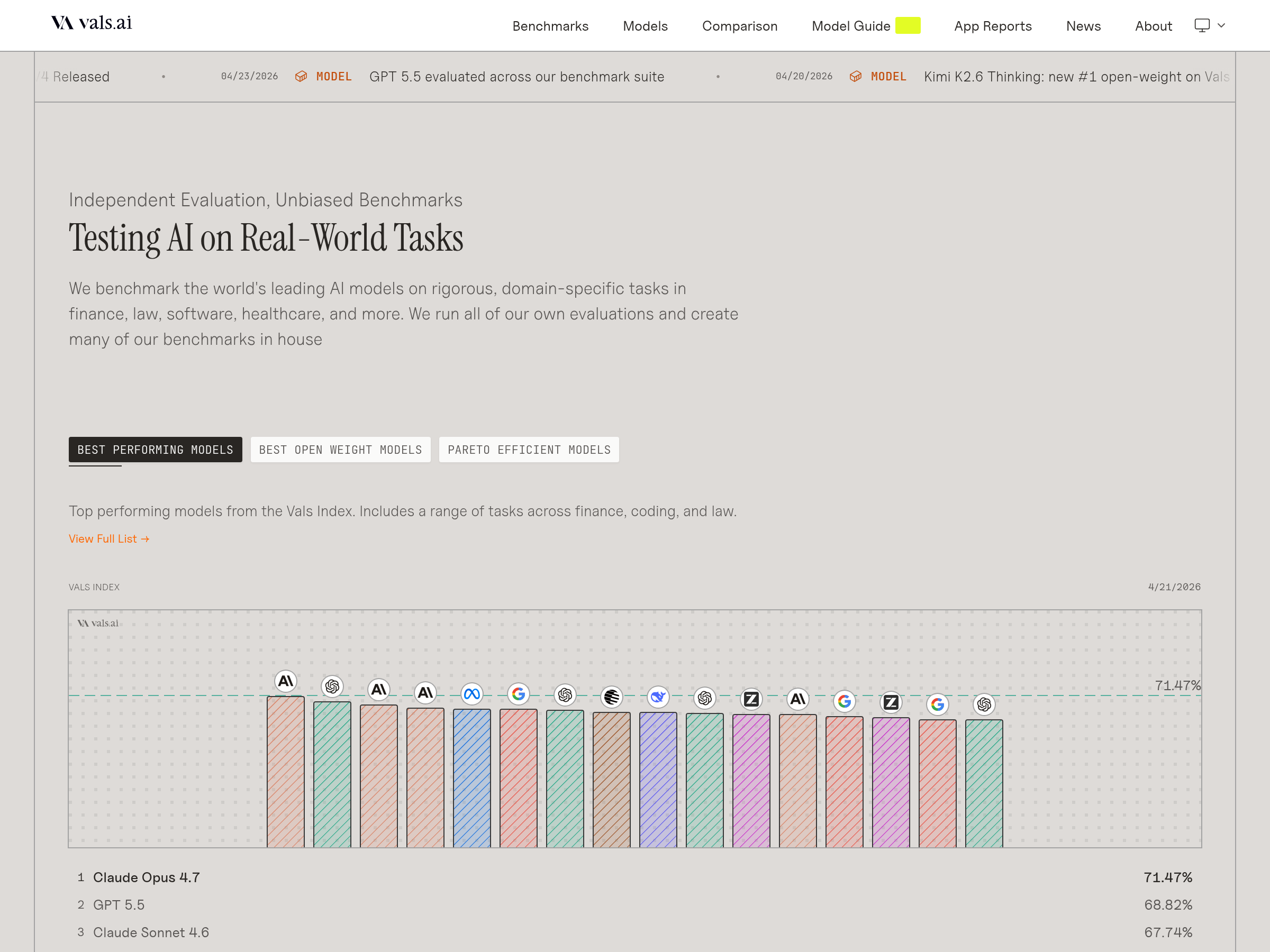Image resolution: width=1270 pixels, height=952 pixels.
Task: Select Claude Opus 4.7 ranking row
Action: point(147,877)
